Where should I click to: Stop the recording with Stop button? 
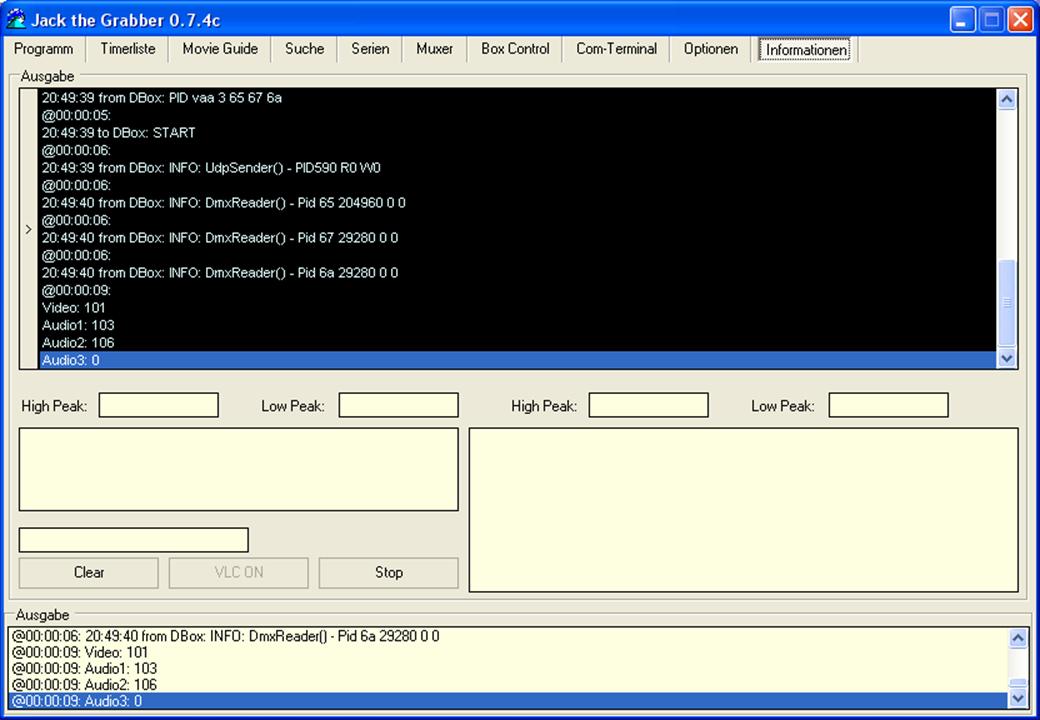point(389,573)
